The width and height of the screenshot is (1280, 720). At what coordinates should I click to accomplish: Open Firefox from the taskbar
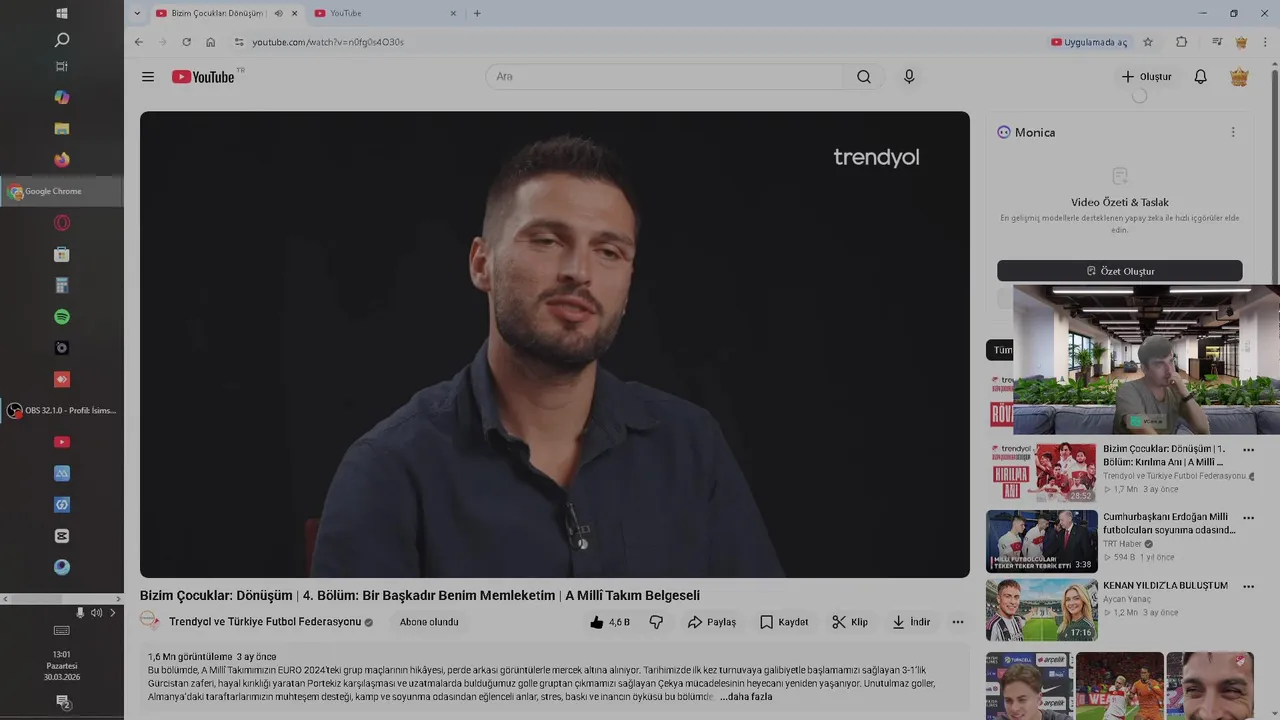point(62,160)
